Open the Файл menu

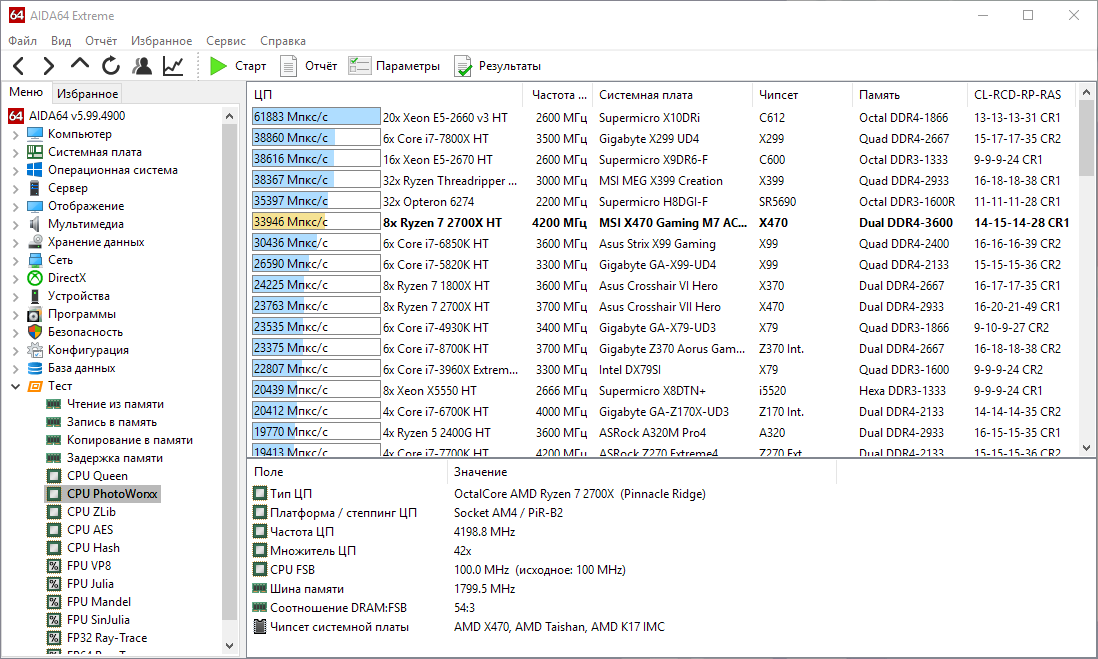(x=22, y=41)
